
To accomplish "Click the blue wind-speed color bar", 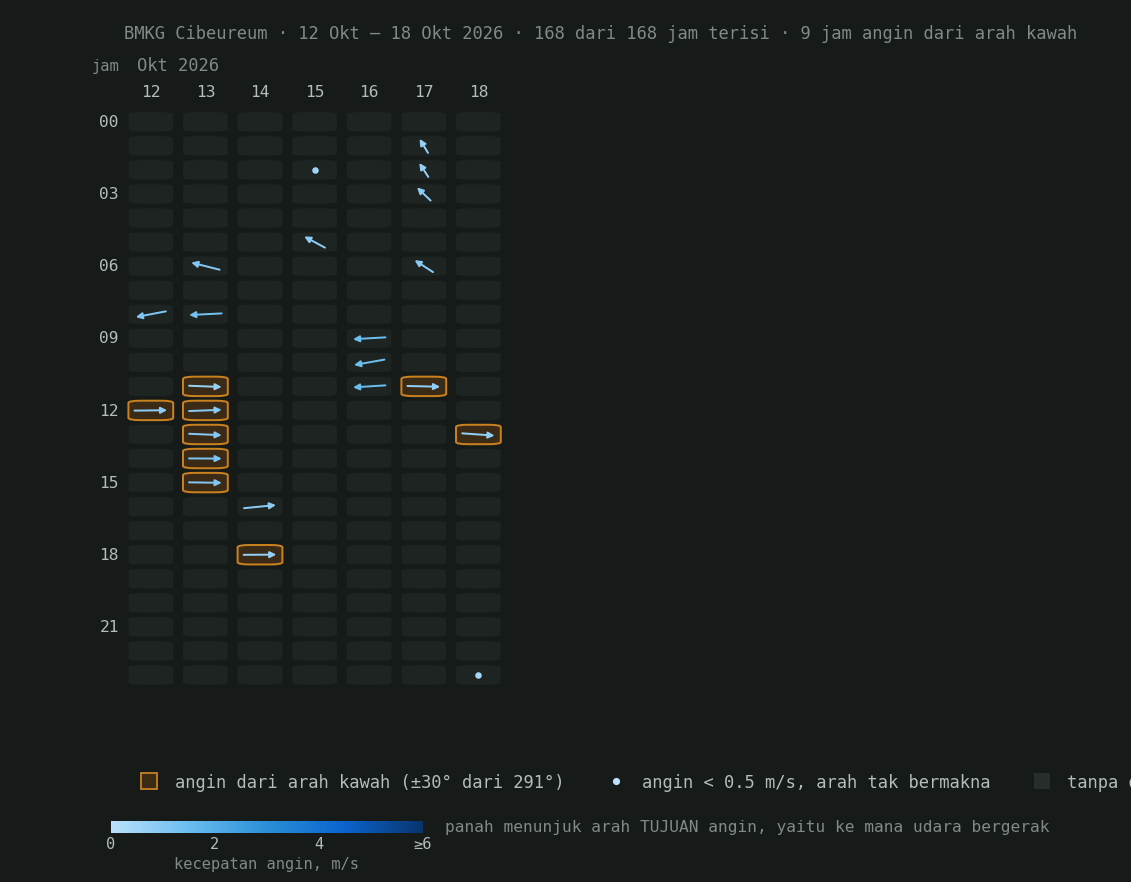I will point(267,827).
